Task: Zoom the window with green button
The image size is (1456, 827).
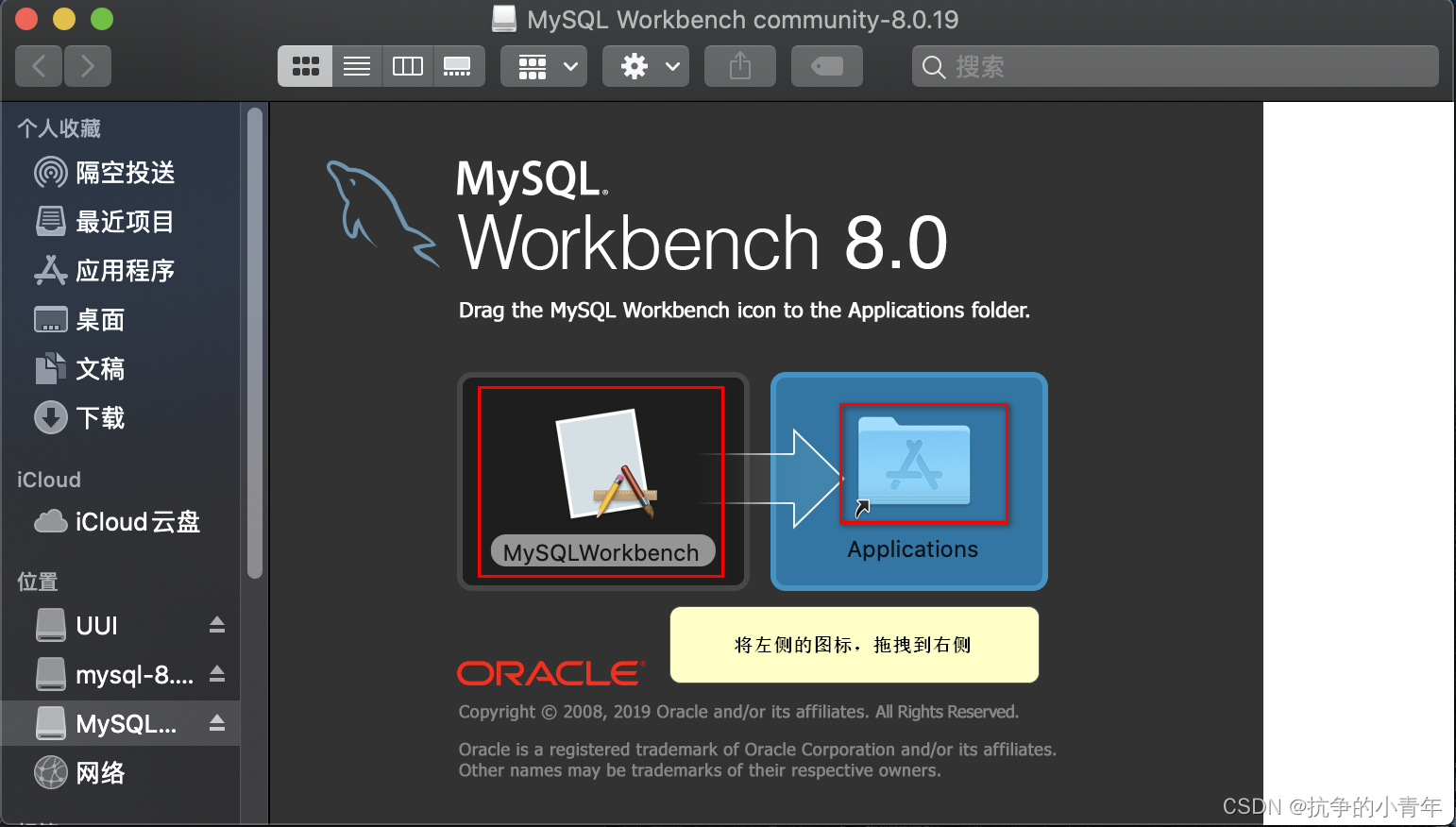Action: [x=102, y=19]
